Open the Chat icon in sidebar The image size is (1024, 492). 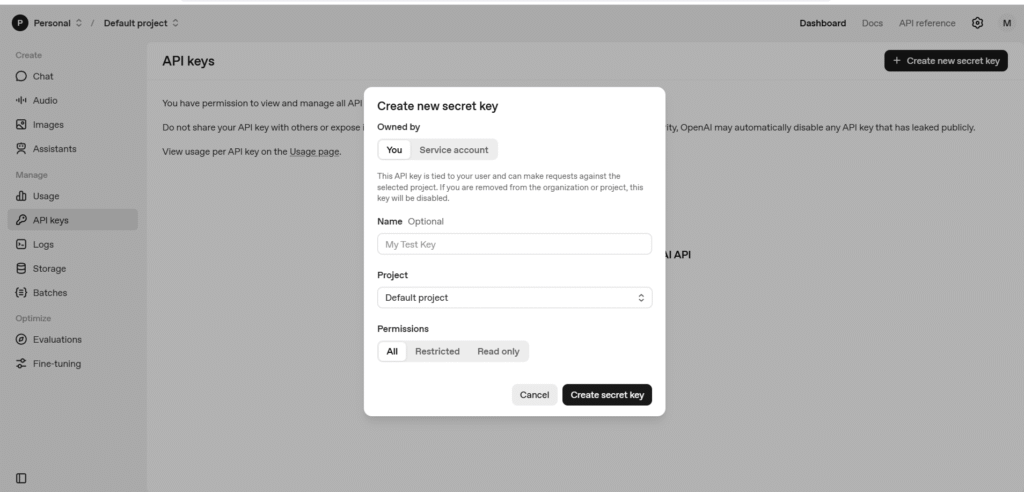pyautogui.click(x=21, y=76)
